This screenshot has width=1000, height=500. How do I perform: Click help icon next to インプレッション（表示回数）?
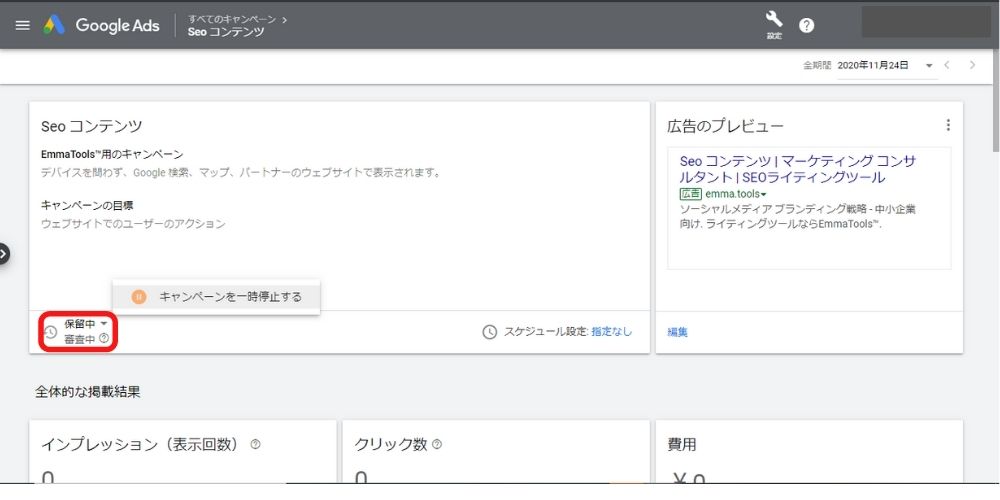coord(256,445)
